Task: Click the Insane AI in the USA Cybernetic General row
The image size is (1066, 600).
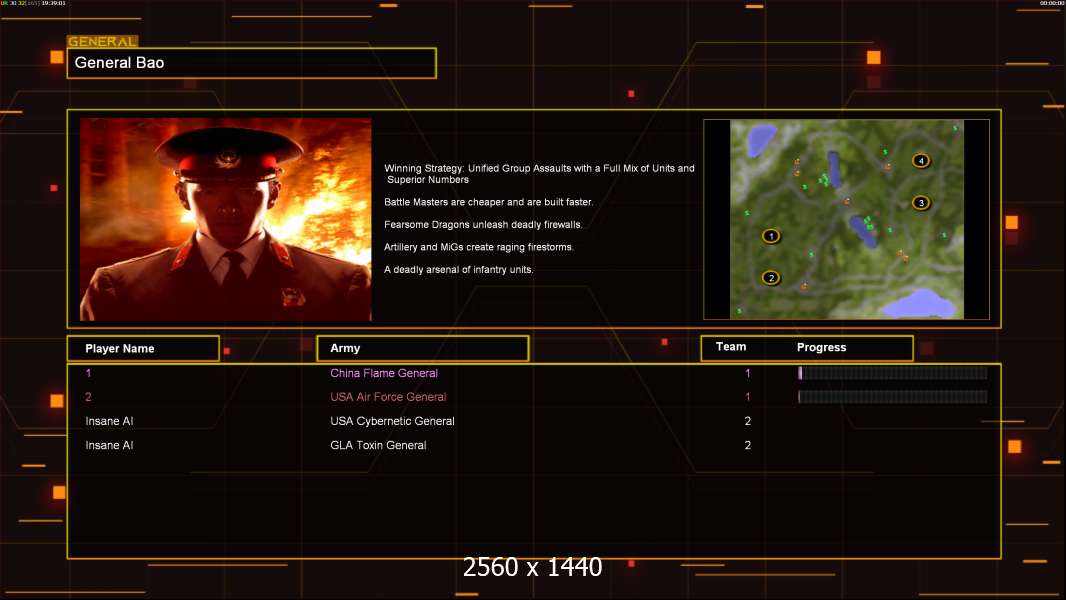Action: click(109, 421)
